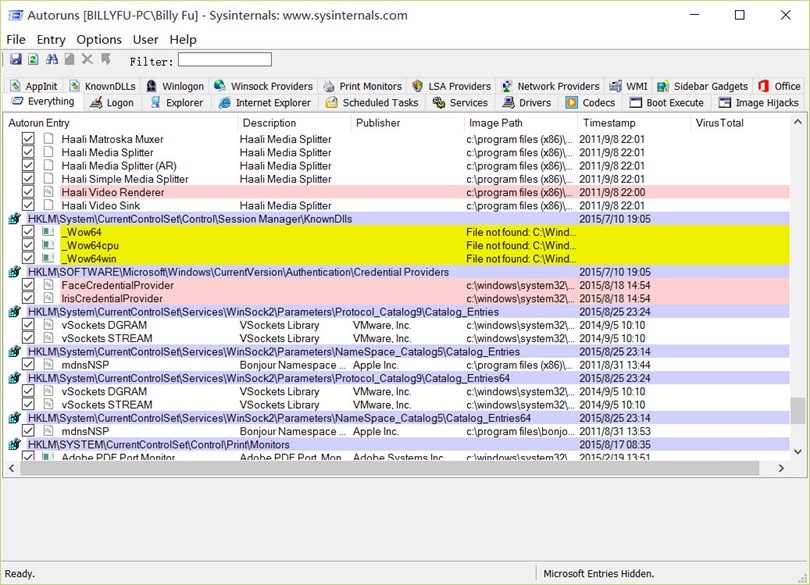Uncheck Haali Media Splitter (AR) entry

coord(28,165)
